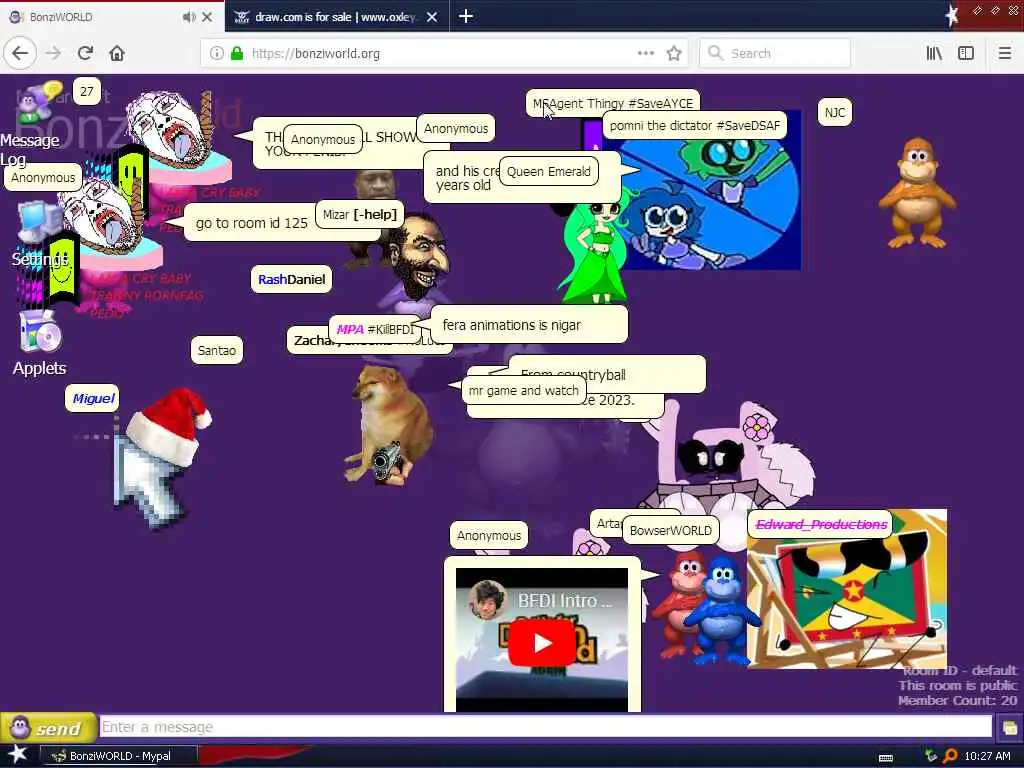The width and height of the screenshot is (1024, 768).
Task: Click the Member Count: 20 text
Action: coord(957,700)
